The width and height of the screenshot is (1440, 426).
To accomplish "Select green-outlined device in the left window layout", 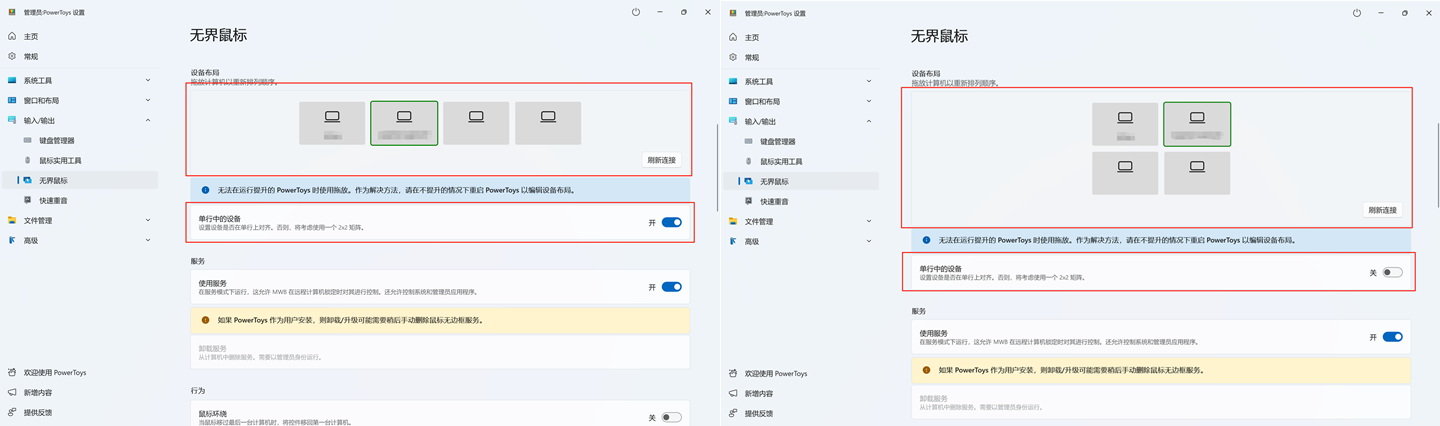I will pyautogui.click(x=404, y=123).
